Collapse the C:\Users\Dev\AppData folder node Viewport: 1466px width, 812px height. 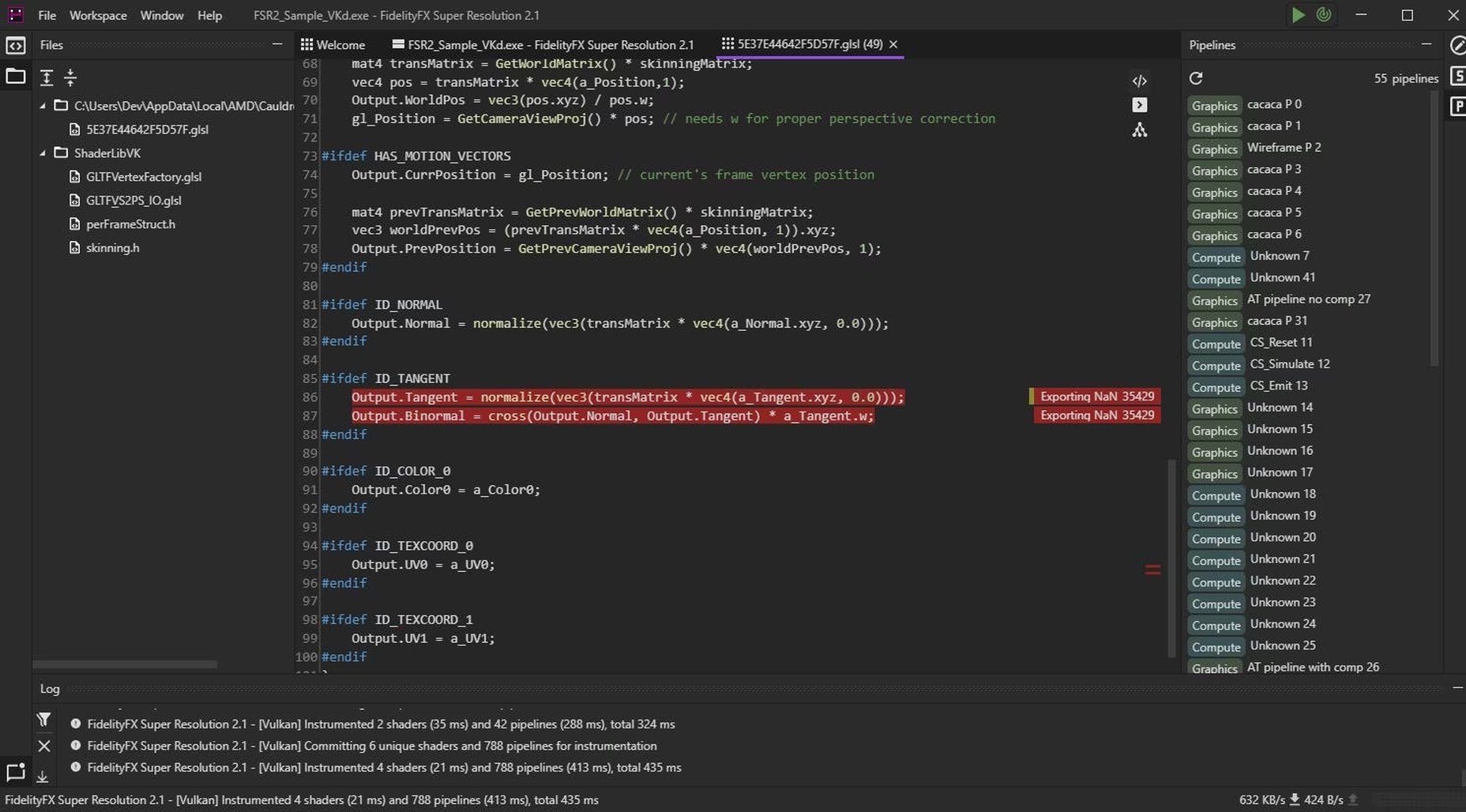click(x=43, y=105)
